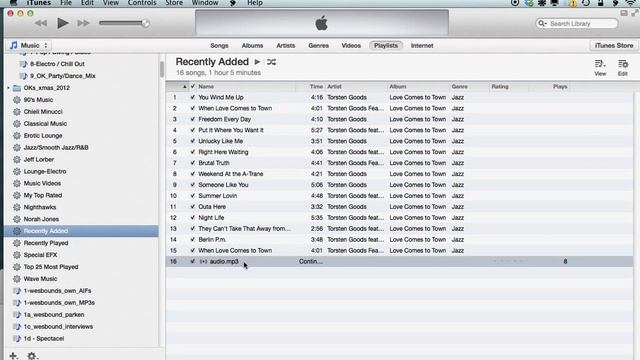Open the Controls menu

pyautogui.click(x=142, y=3)
